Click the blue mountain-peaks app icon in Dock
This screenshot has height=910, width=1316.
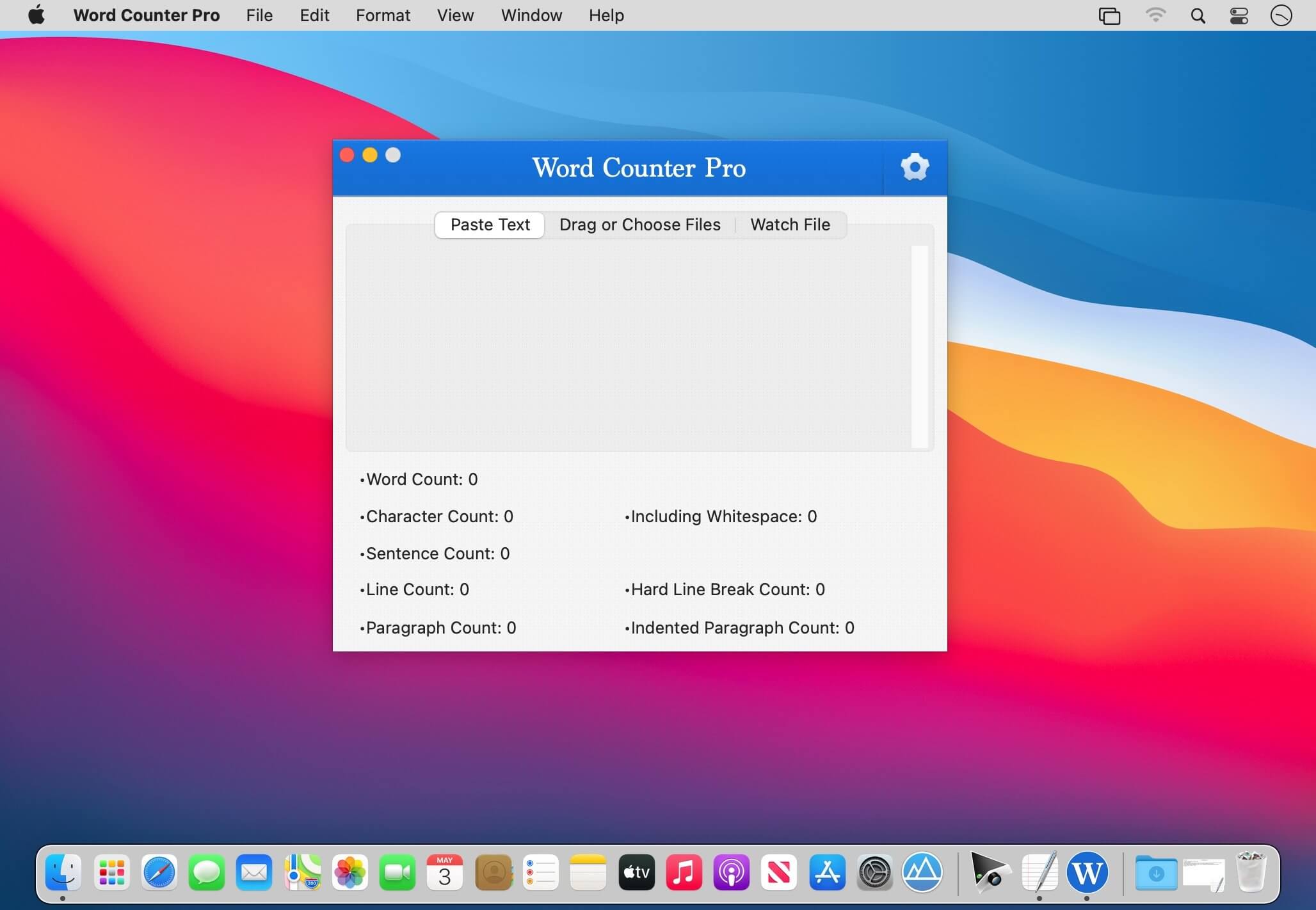point(922,872)
